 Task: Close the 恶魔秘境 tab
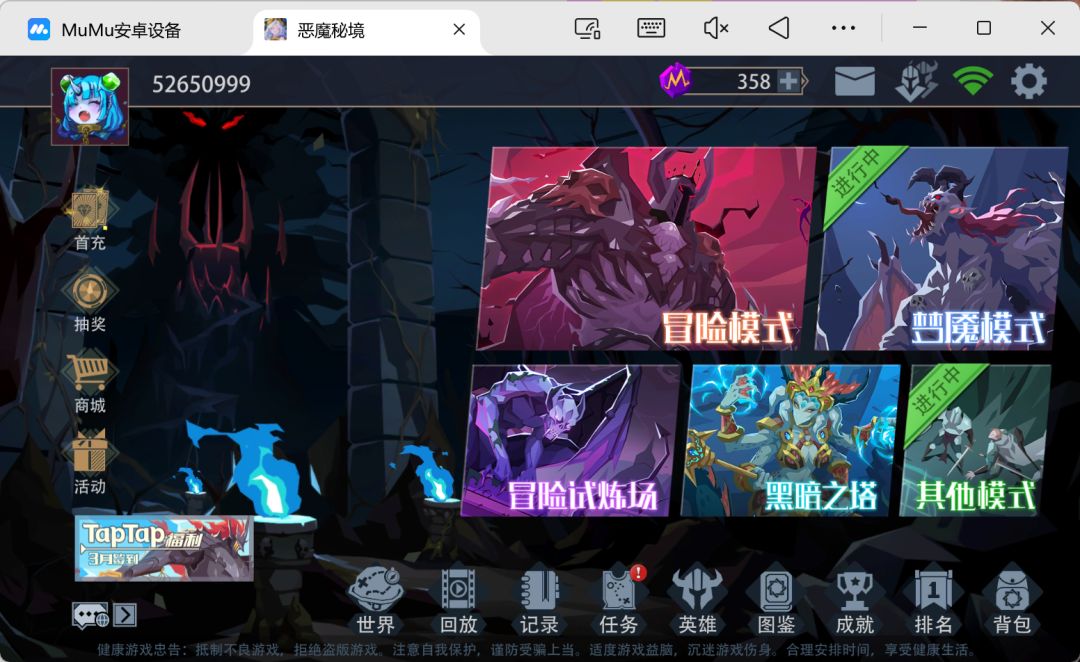[459, 29]
